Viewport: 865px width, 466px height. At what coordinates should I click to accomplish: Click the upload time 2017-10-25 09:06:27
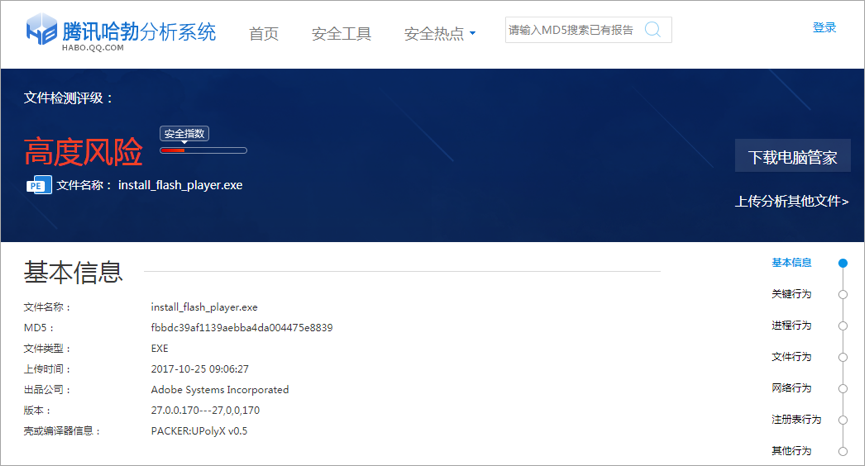200,369
